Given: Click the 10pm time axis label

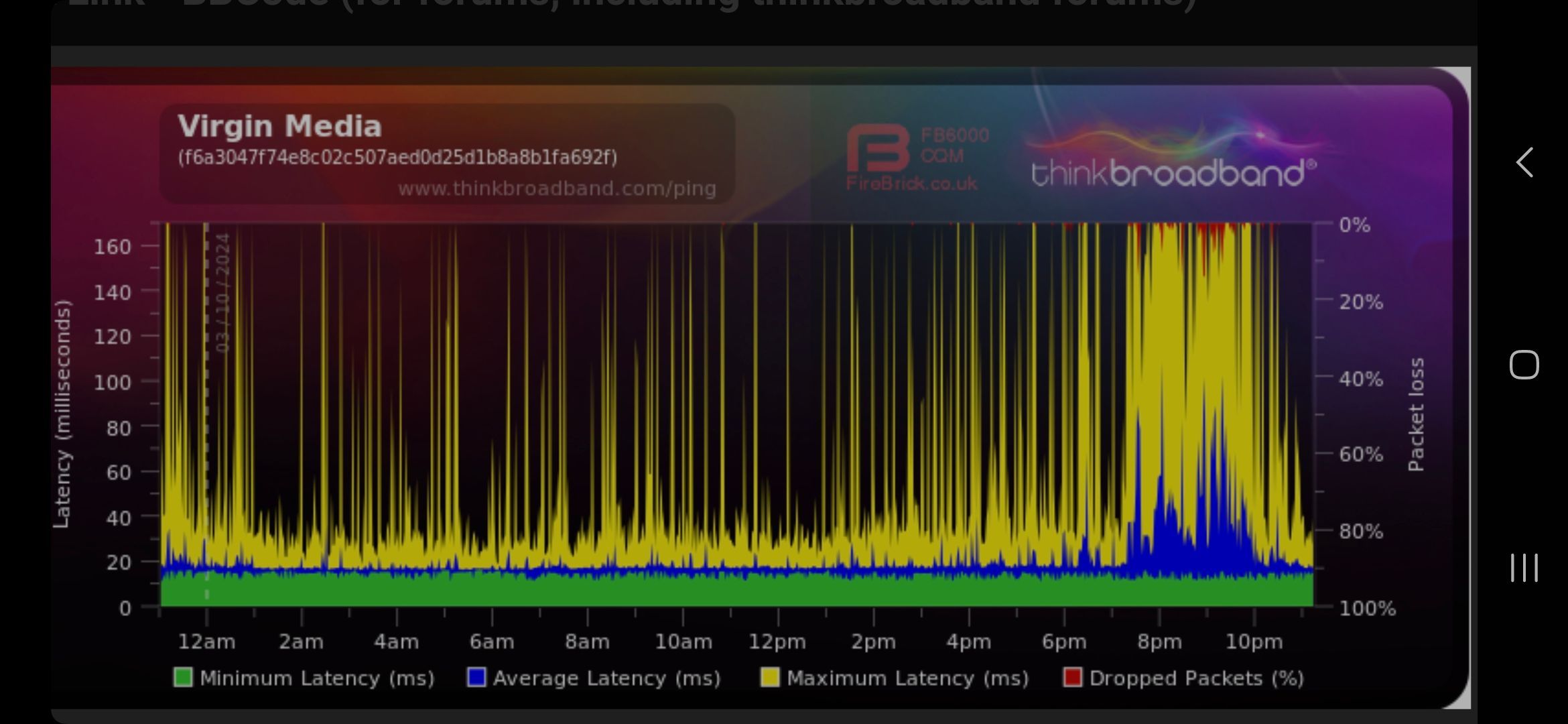Looking at the screenshot, I should (x=1254, y=642).
